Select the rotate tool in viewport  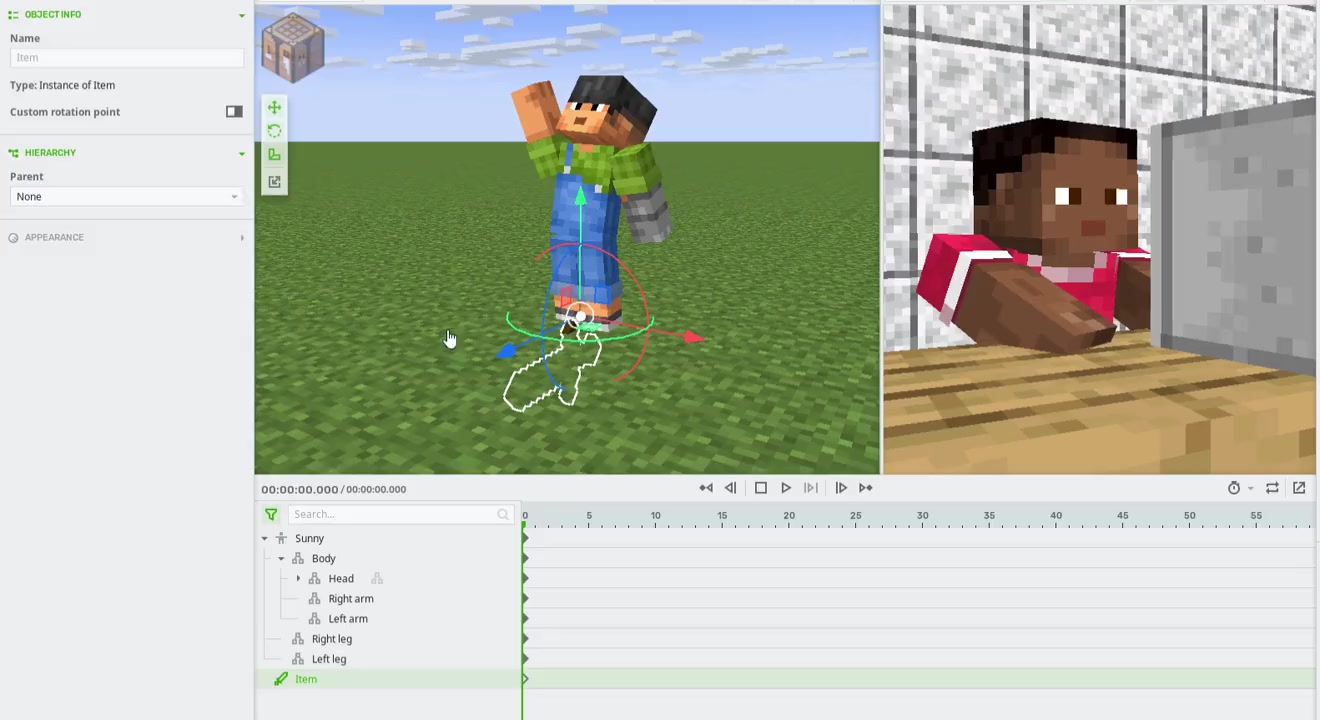point(274,132)
